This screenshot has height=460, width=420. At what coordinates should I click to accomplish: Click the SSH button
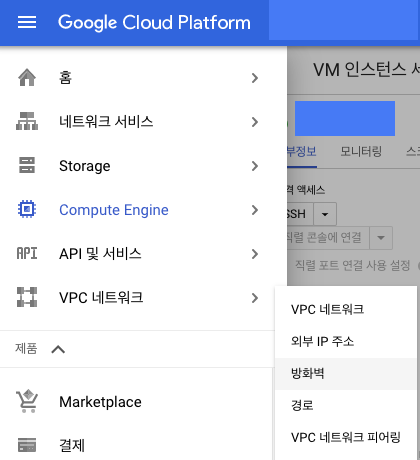pyautogui.click(x=300, y=214)
